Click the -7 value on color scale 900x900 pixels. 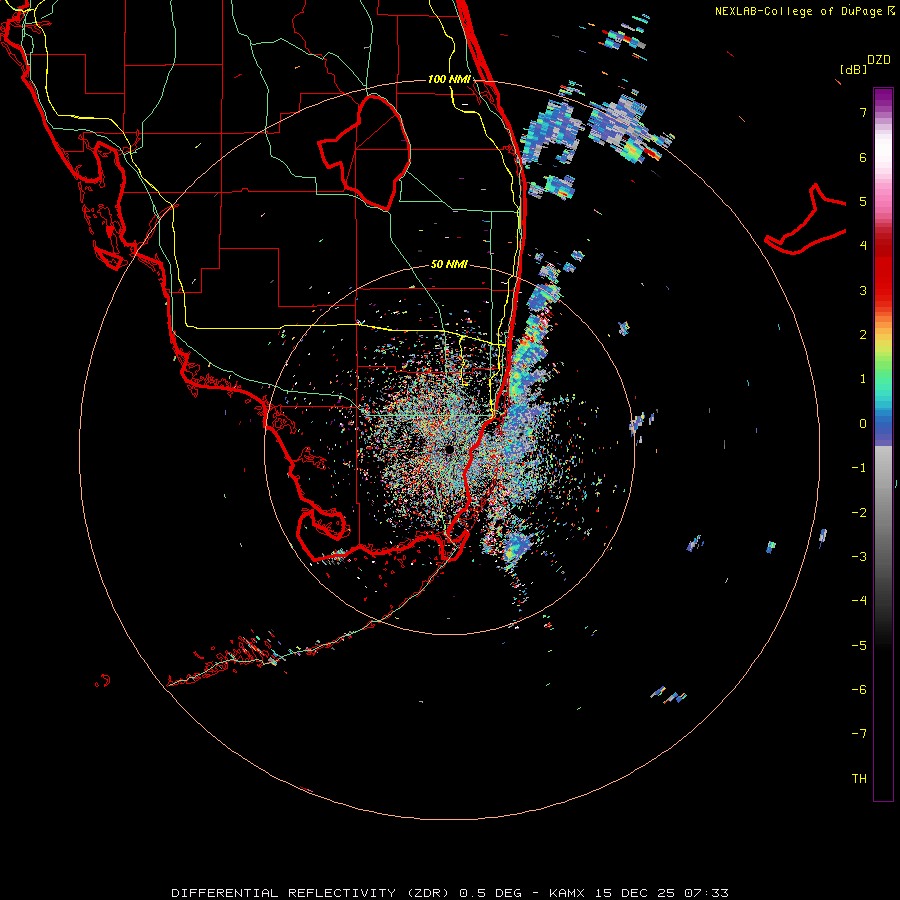(x=859, y=734)
